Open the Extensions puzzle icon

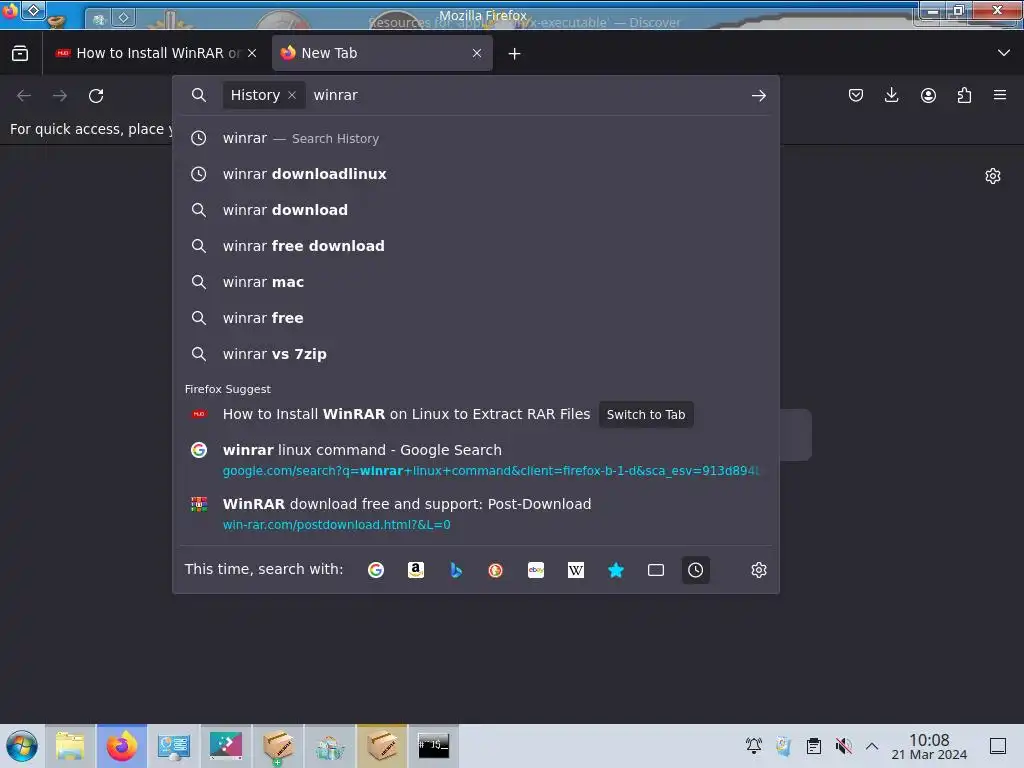click(x=964, y=95)
